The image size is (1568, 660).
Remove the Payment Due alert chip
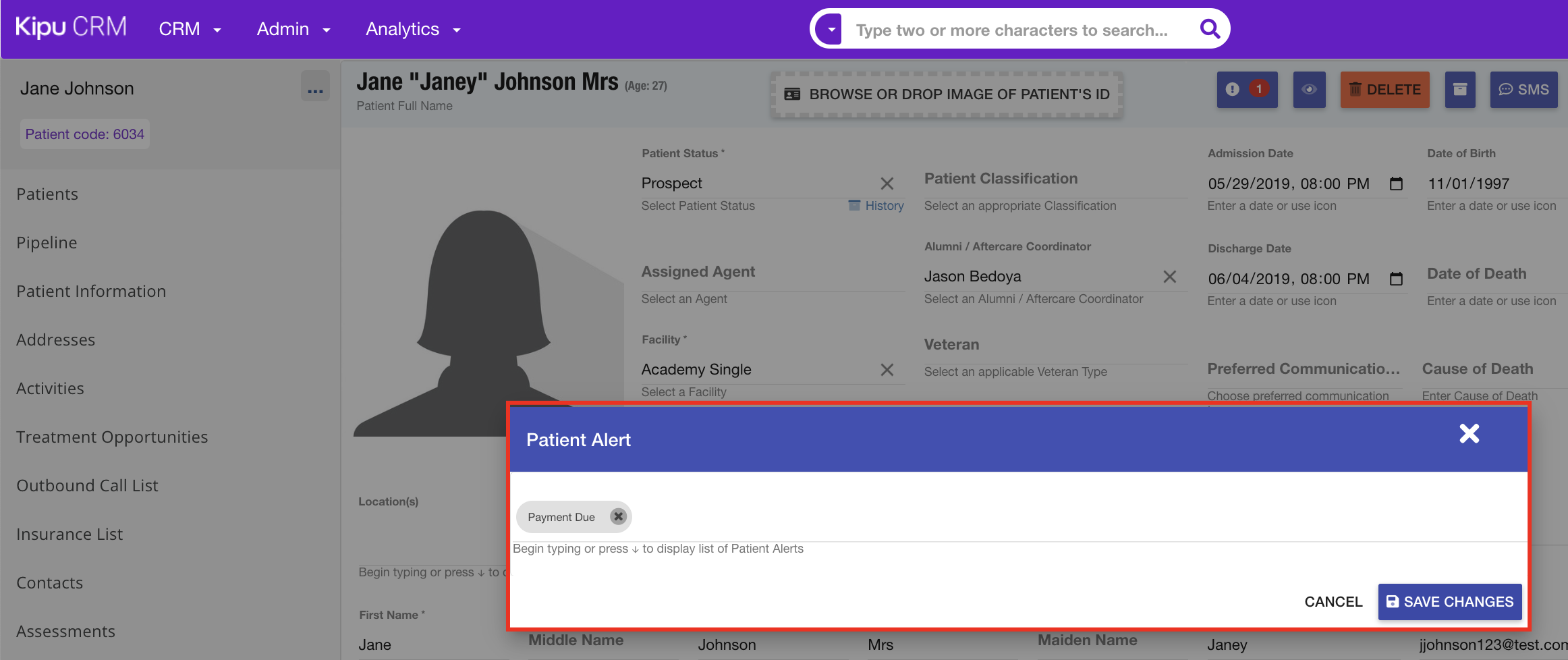coord(617,517)
